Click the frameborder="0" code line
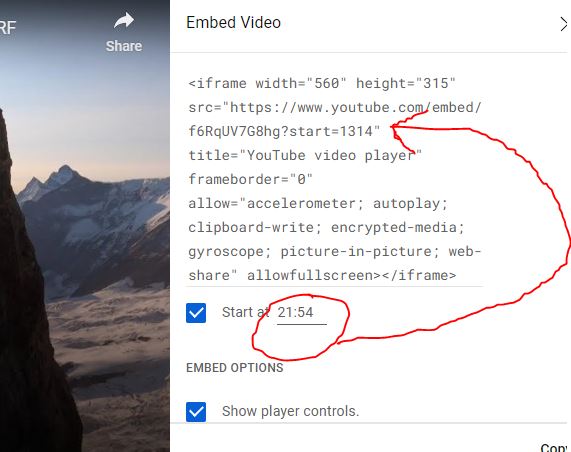This screenshot has width=571, height=452. coord(251,179)
